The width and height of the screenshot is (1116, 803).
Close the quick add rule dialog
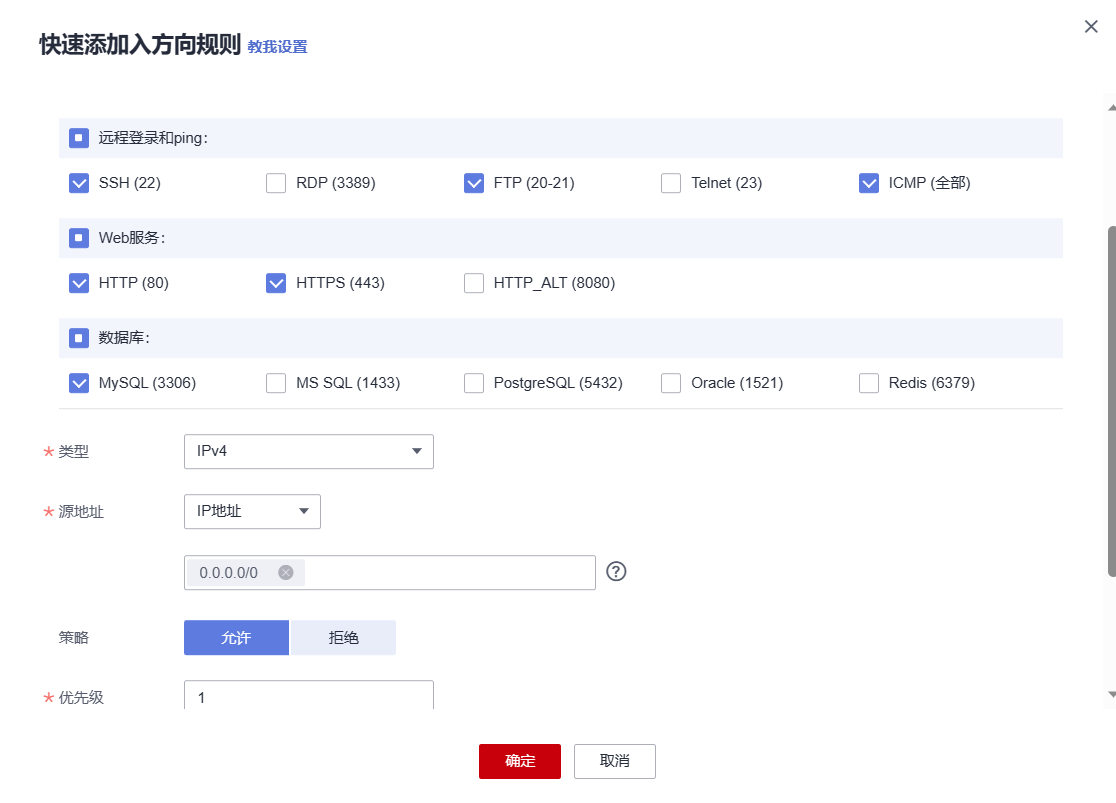pos(1091,27)
